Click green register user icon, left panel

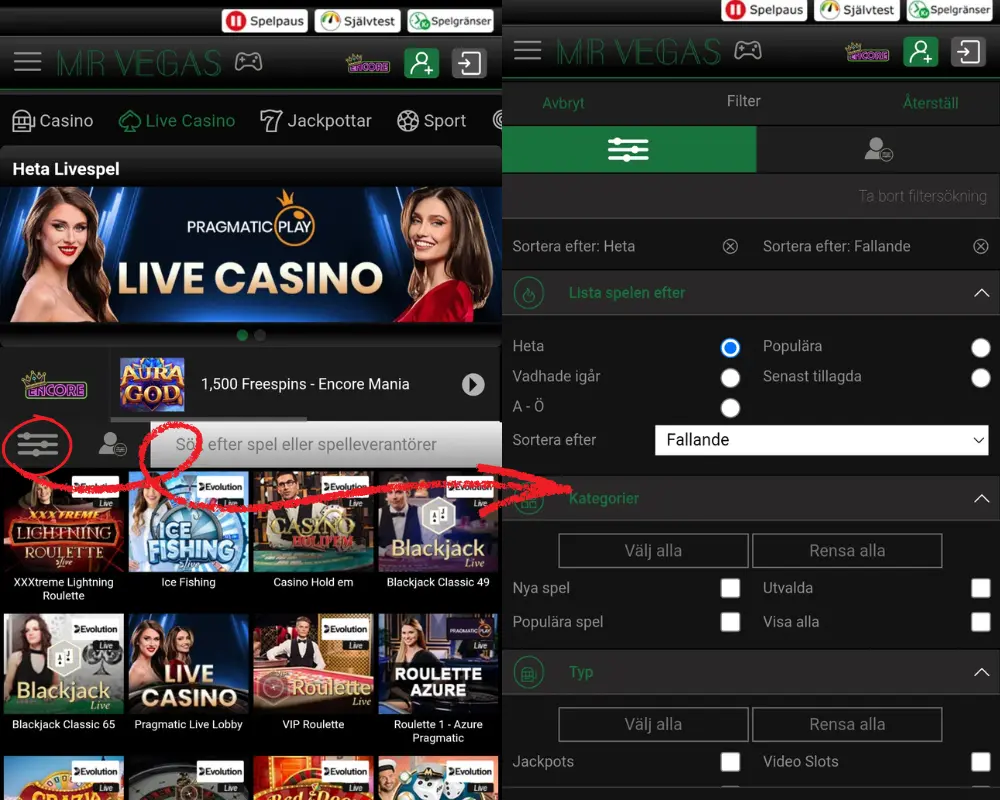click(422, 63)
